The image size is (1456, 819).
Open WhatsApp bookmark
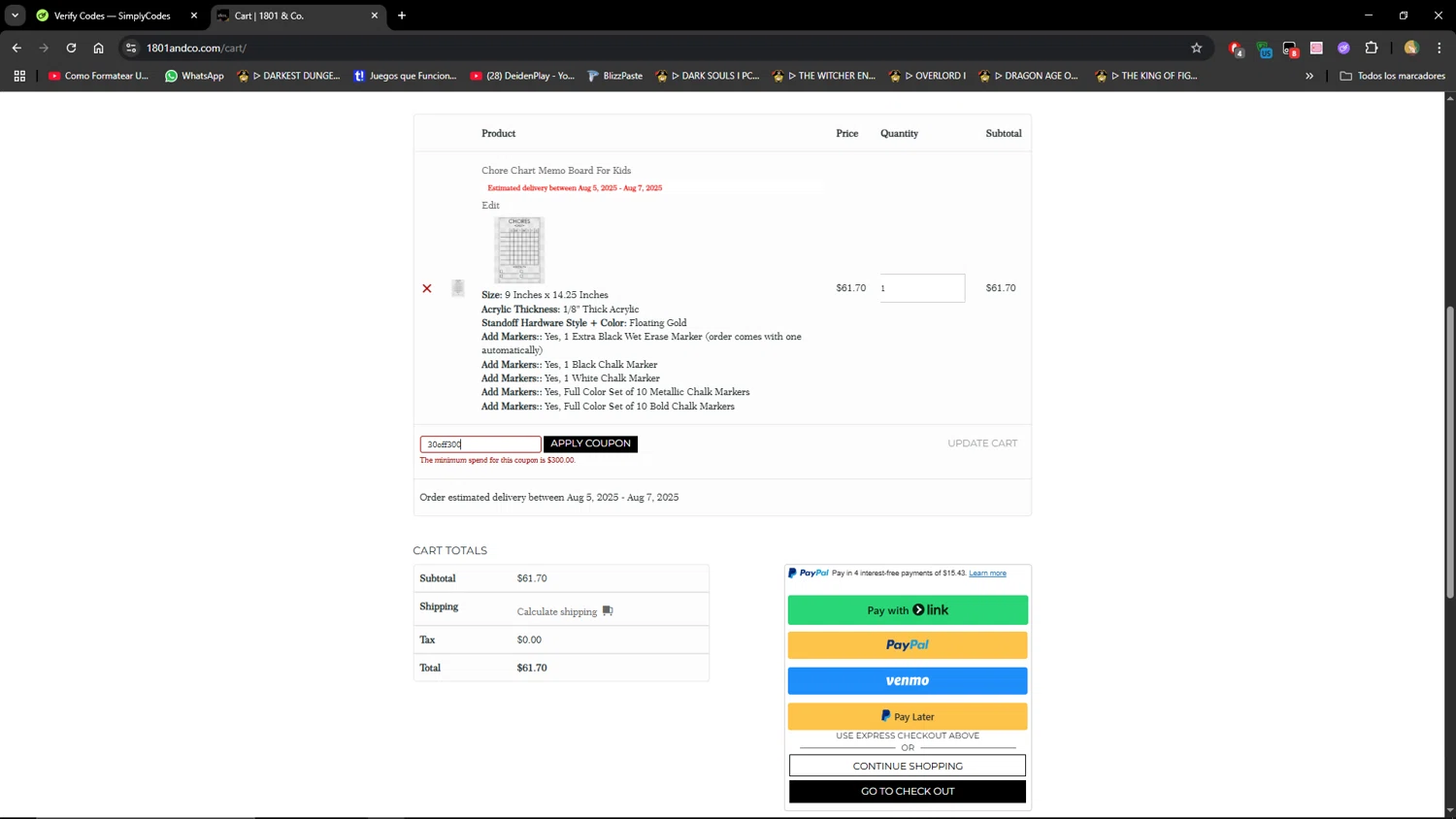coord(194,76)
